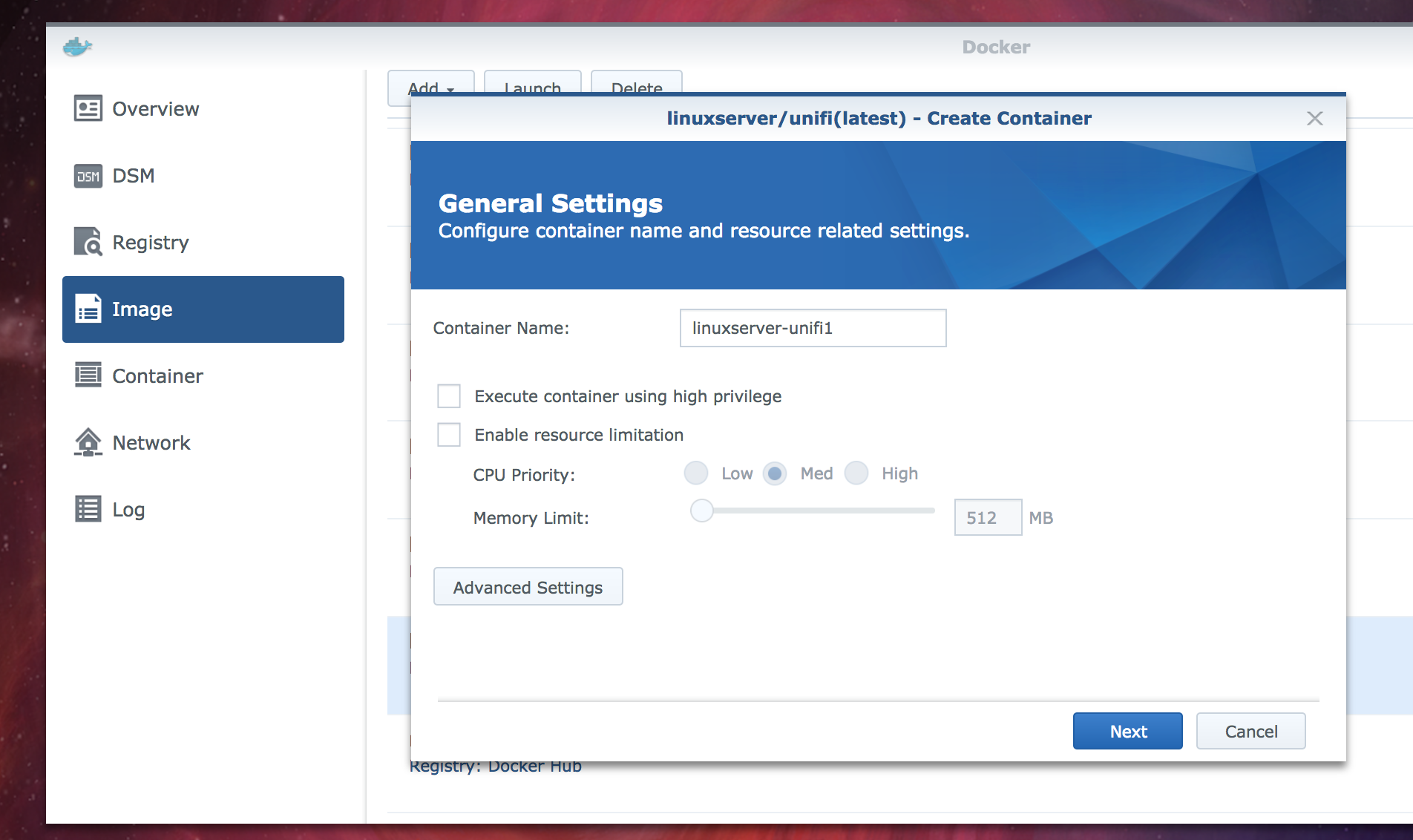The width and height of the screenshot is (1413, 840).
Task: Cancel container creation
Action: pyautogui.click(x=1250, y=731)
